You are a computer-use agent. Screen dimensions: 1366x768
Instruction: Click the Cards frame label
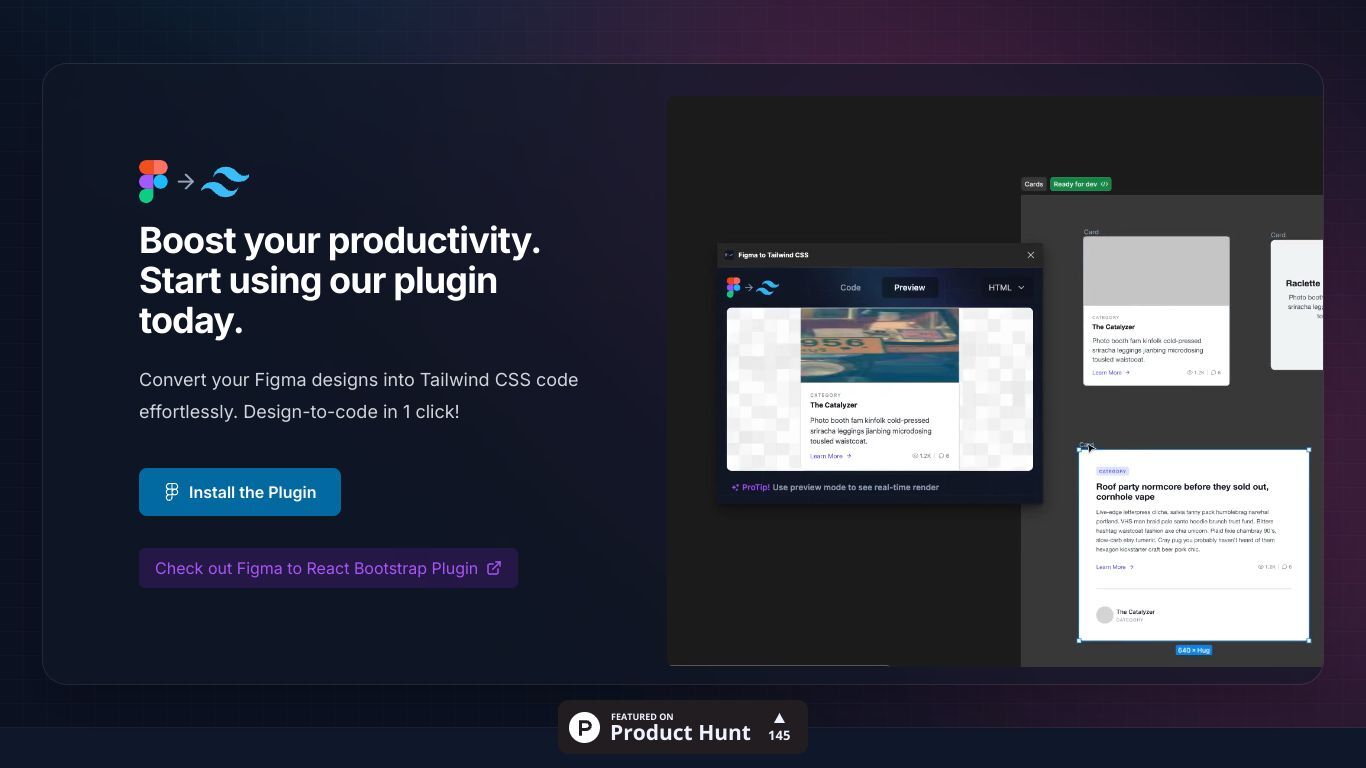[x=1034, y=184]
